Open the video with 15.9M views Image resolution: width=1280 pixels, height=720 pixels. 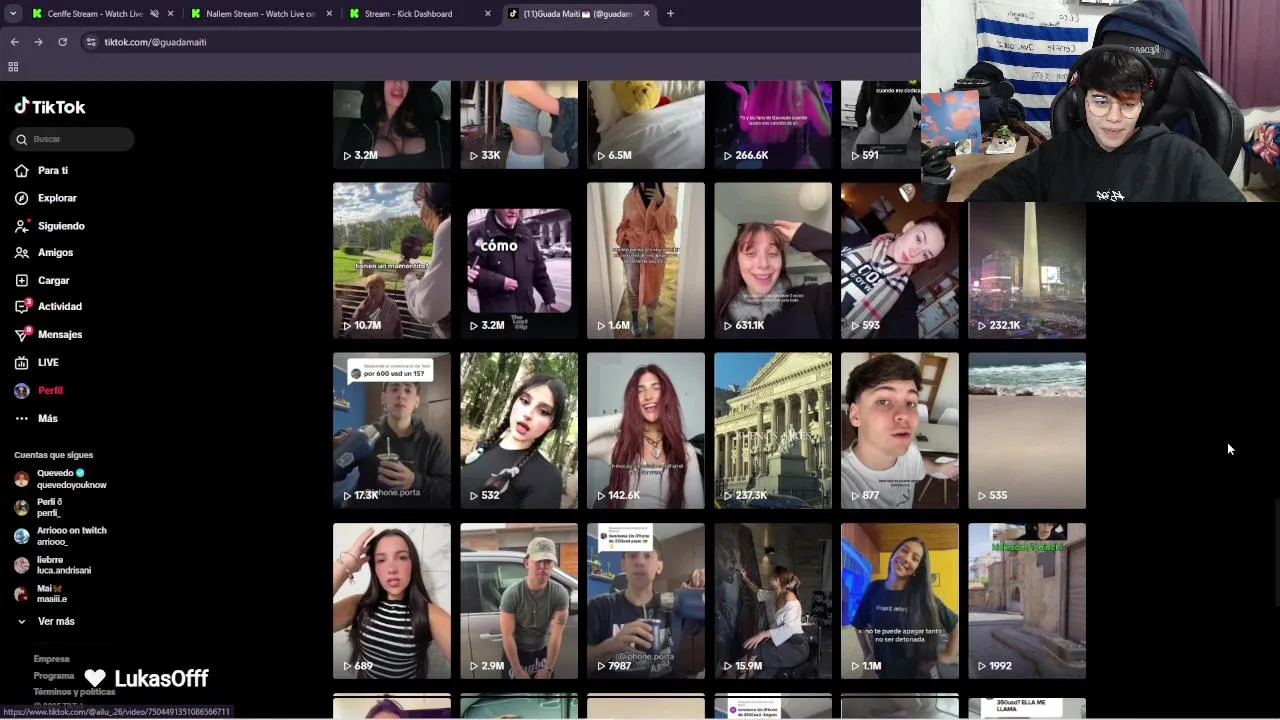[x=773, y=601]
